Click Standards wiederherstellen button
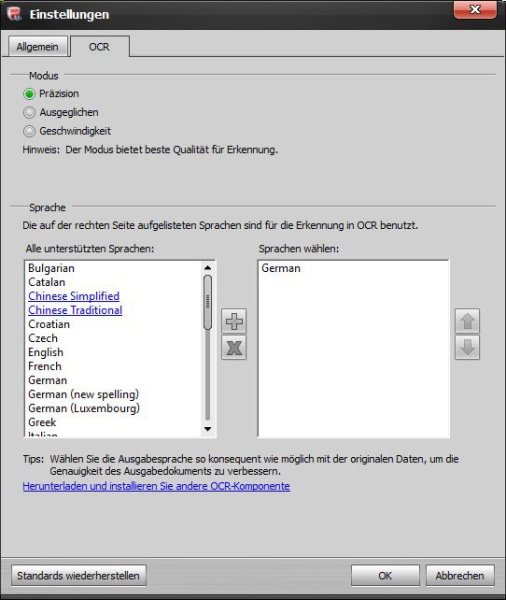This screenshot has height=600, width=506. 78,576
